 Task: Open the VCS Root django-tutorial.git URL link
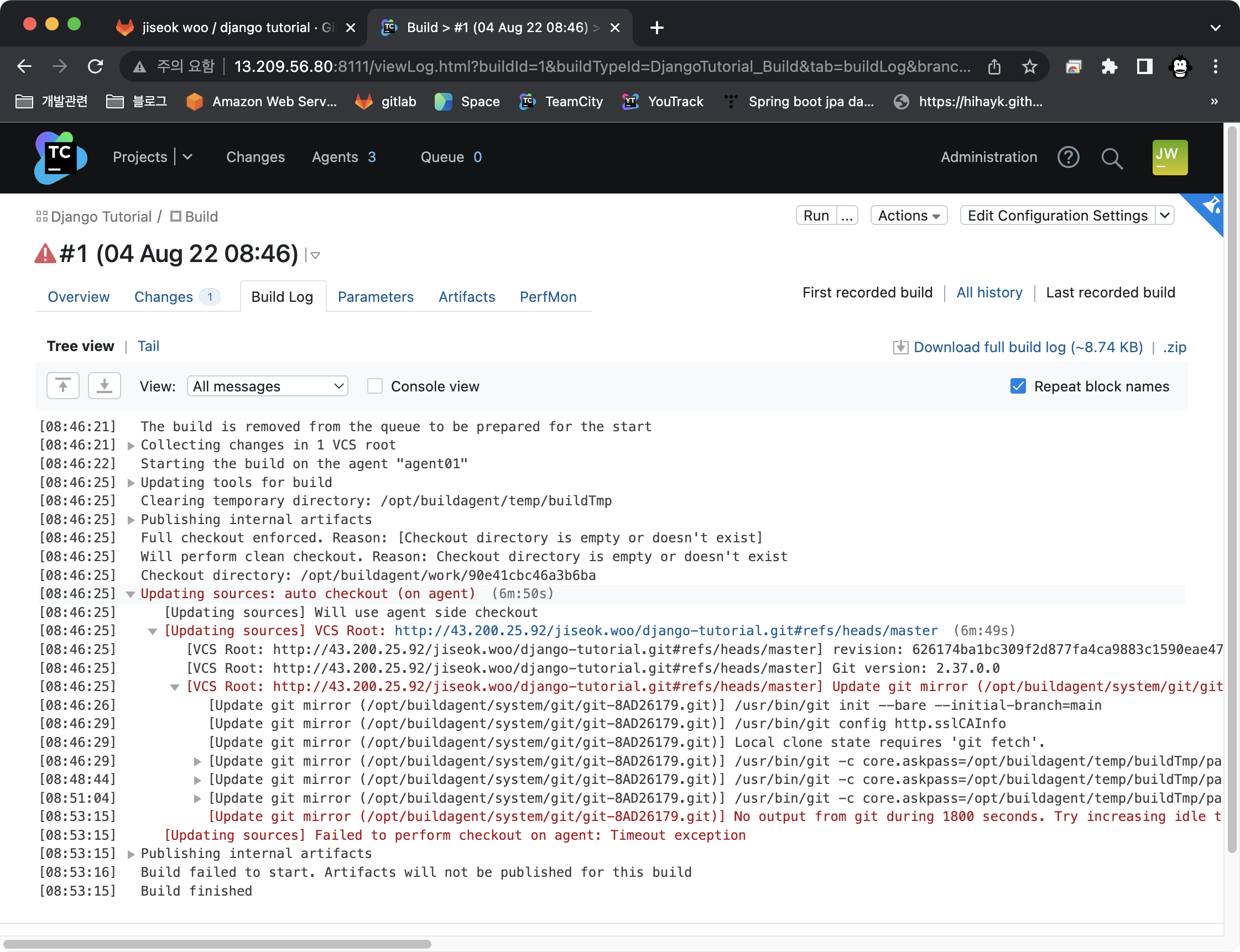(666, 631)
